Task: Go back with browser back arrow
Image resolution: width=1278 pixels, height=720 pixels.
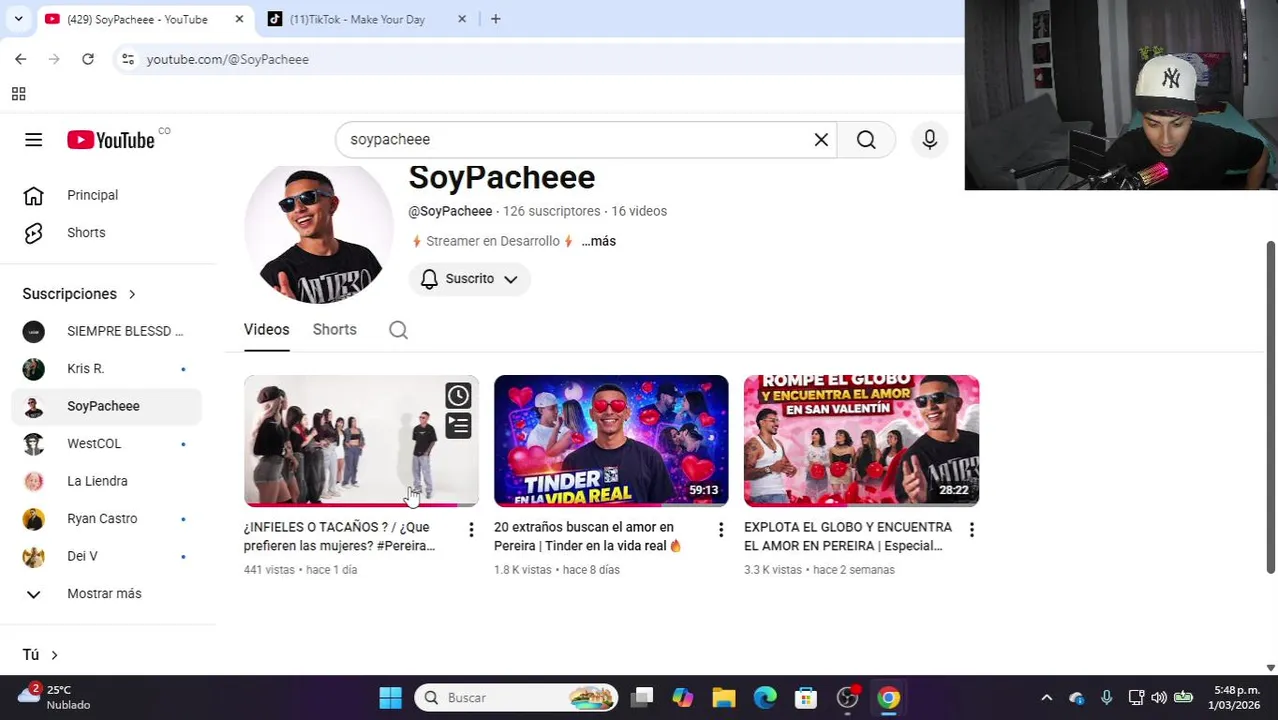Action: (21, 59)
